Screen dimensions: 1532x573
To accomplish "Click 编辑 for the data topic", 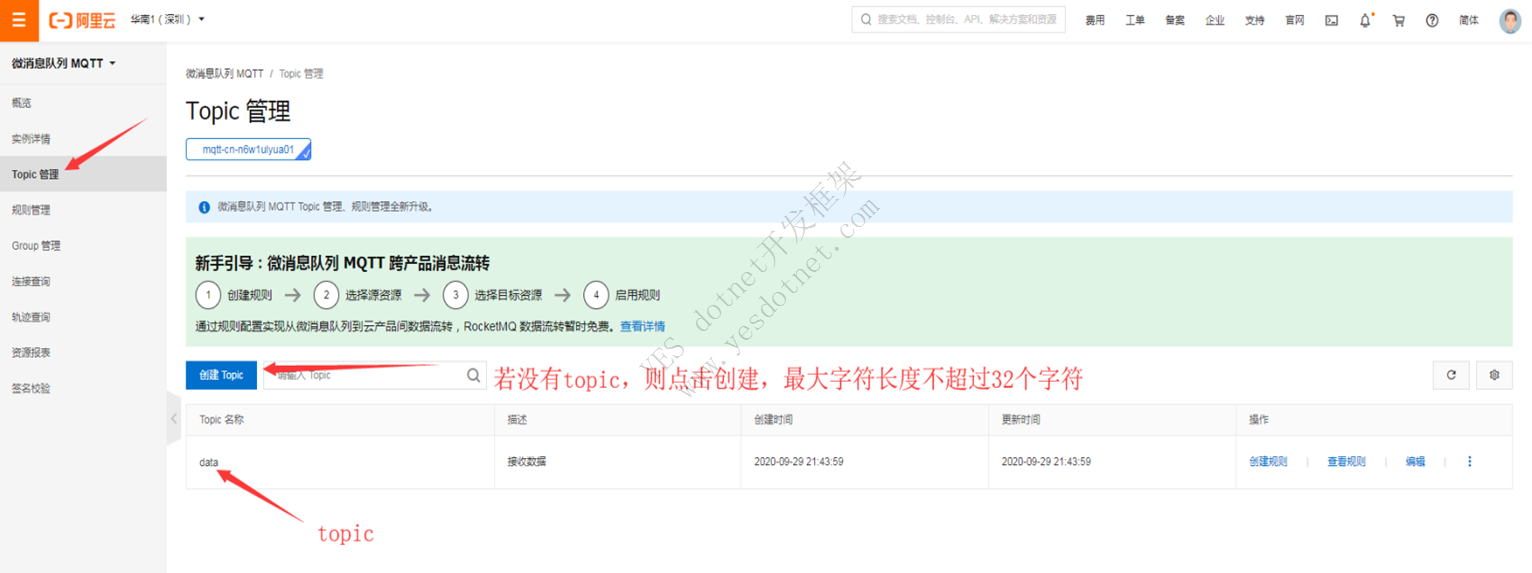I will click(1415, 462).
